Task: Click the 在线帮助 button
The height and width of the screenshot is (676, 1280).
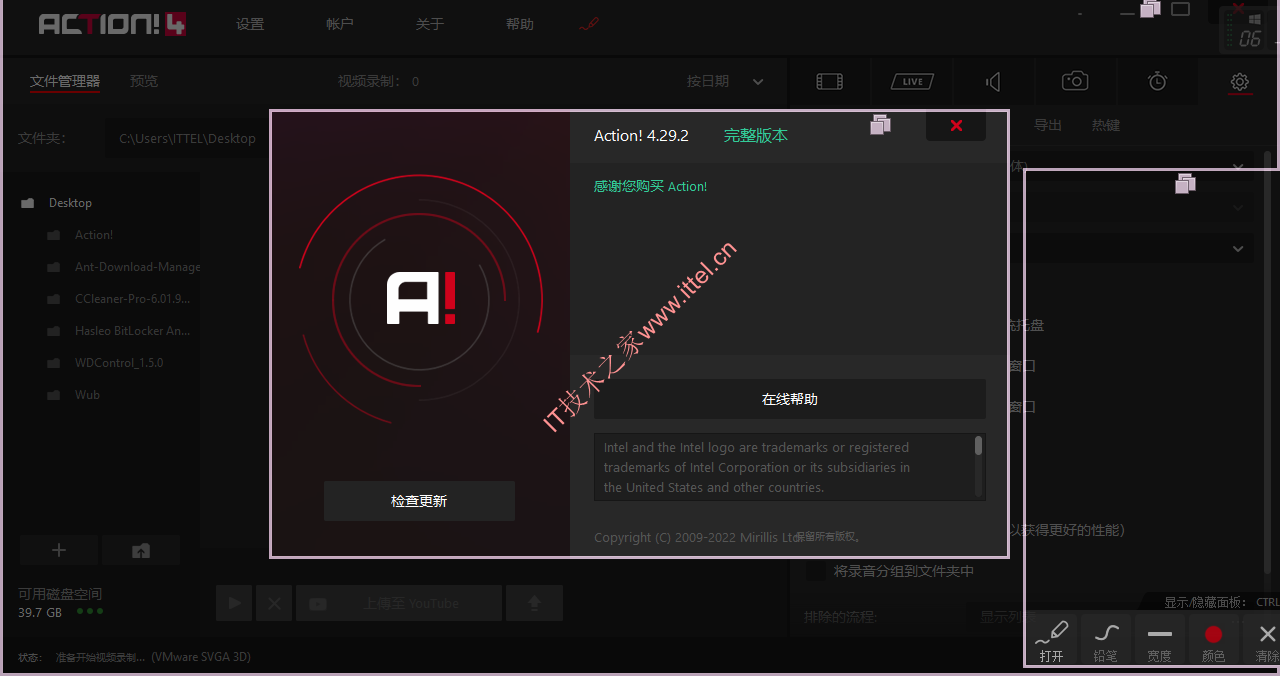Action: click(790, 399)
